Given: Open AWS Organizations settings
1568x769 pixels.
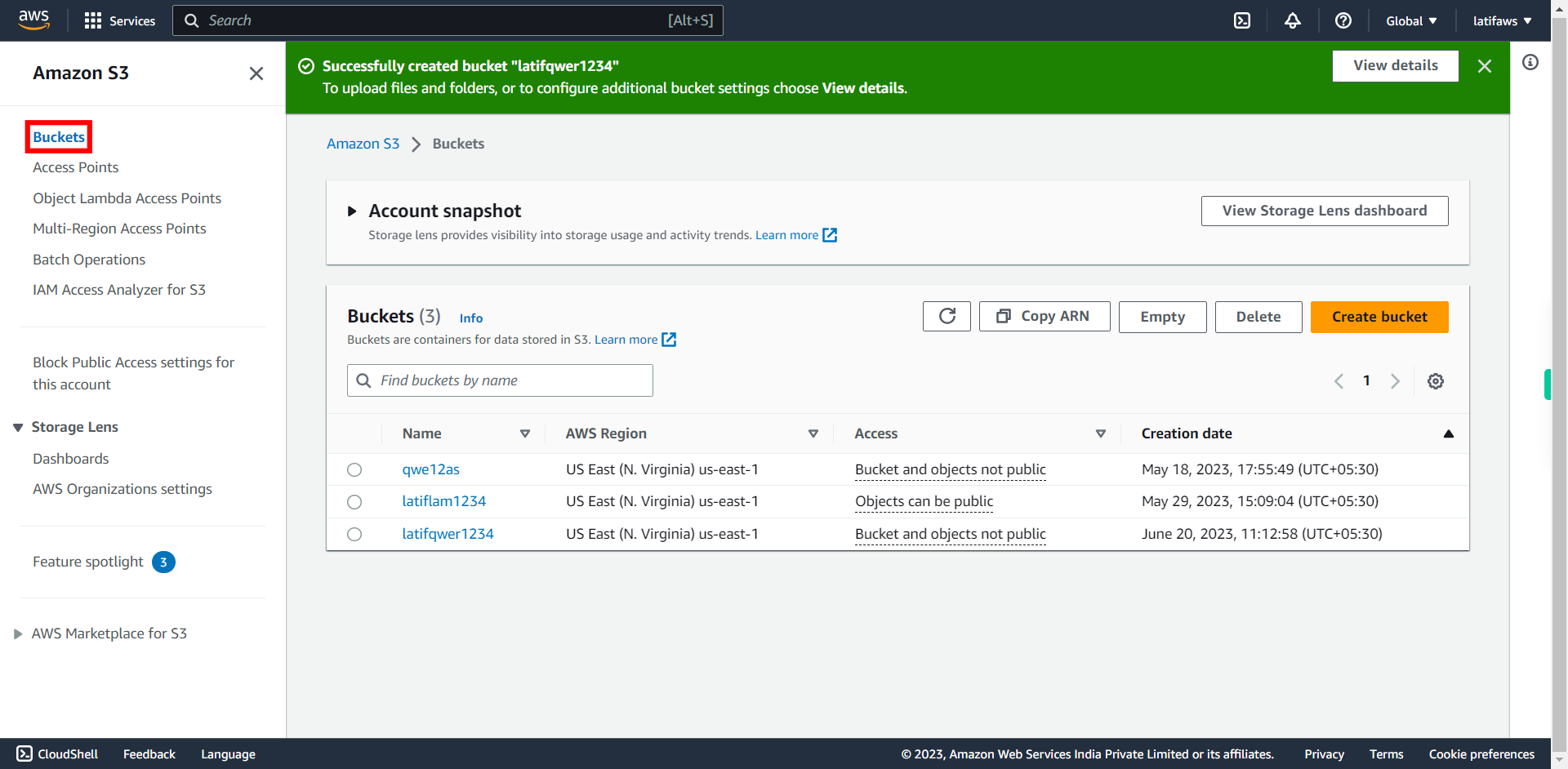Looking at the screenshot, I should [122, 489].
